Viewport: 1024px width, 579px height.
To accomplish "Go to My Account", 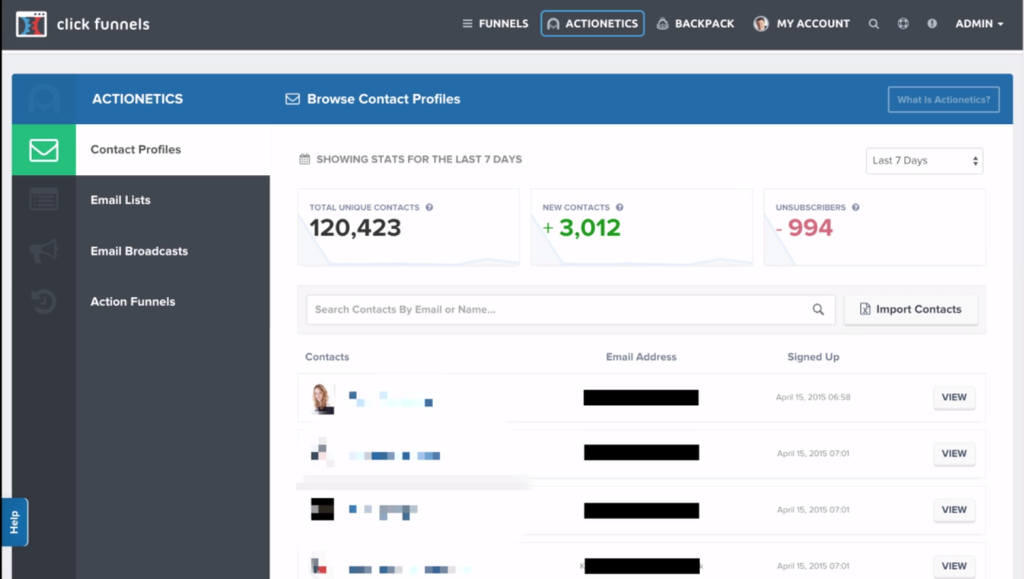I will coord(802,24).
